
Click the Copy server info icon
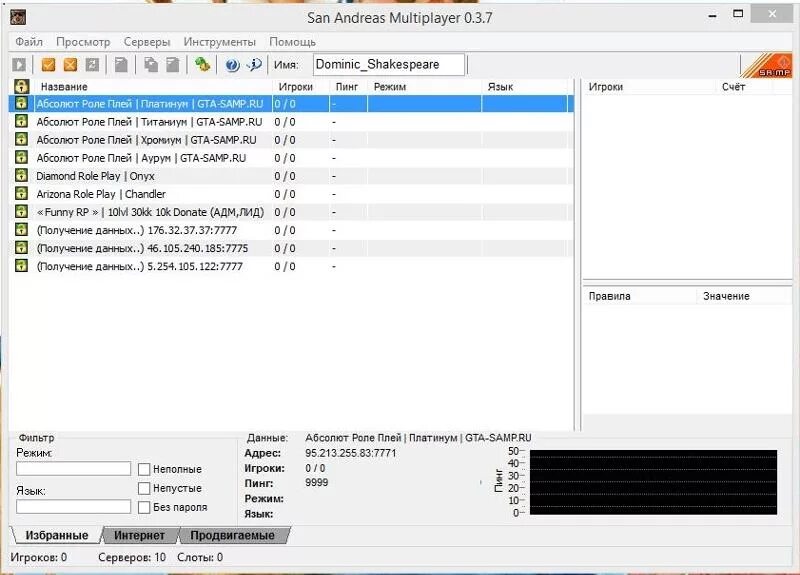point(151,65)
